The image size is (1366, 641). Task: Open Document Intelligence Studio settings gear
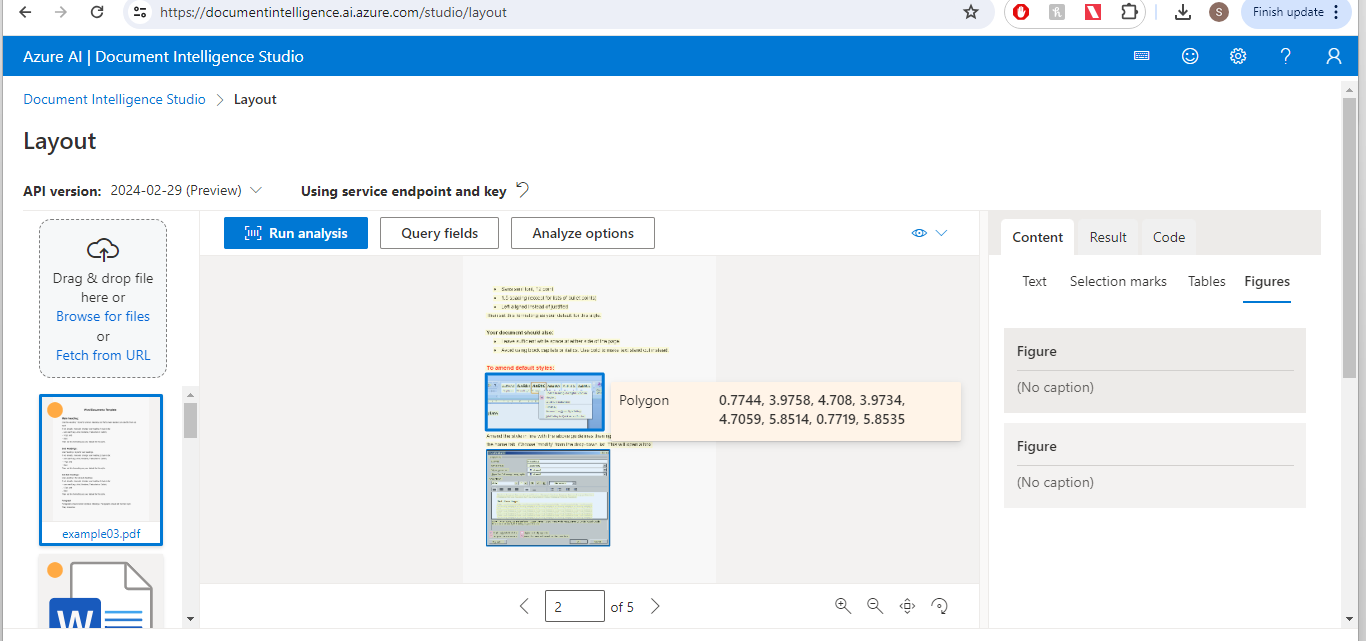[x=1237, y=56]
